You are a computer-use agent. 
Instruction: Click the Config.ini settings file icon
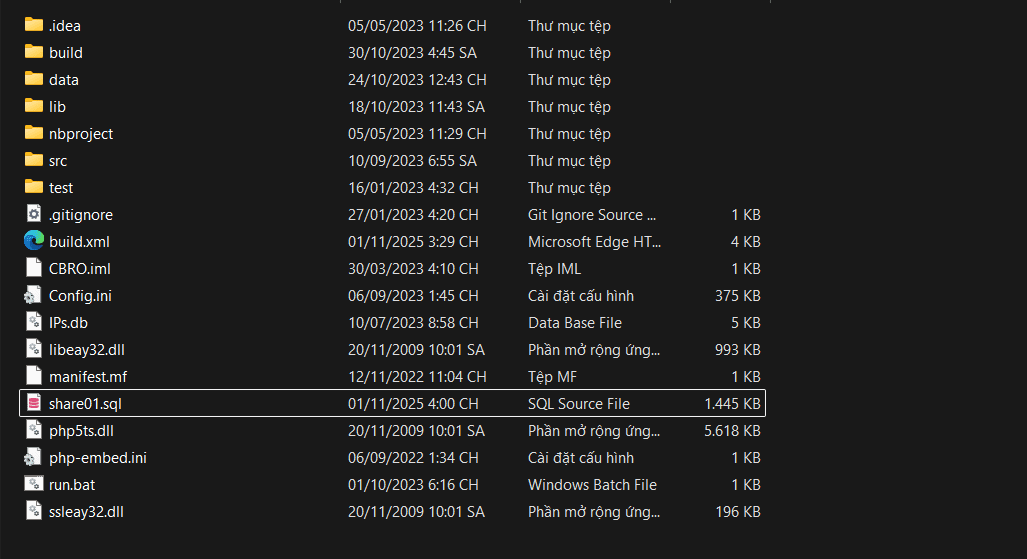(33, 295)
